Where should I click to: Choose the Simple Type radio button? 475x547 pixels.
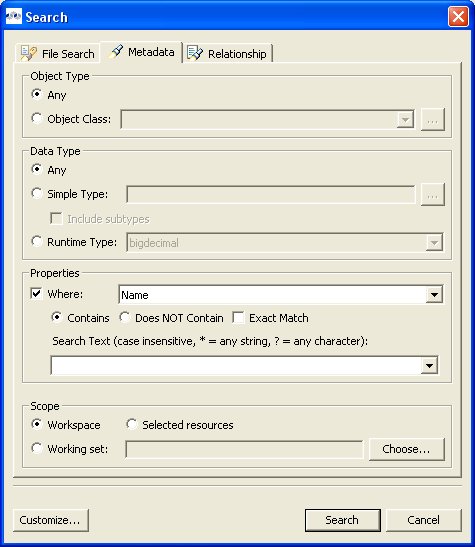(37, 193)
